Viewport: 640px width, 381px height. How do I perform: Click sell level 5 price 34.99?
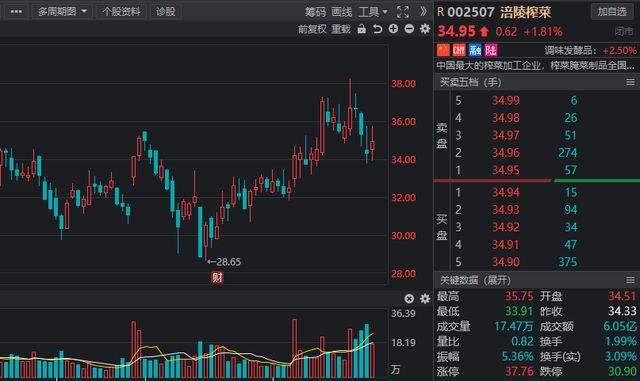pyautogui.click(x=505, y=100)
